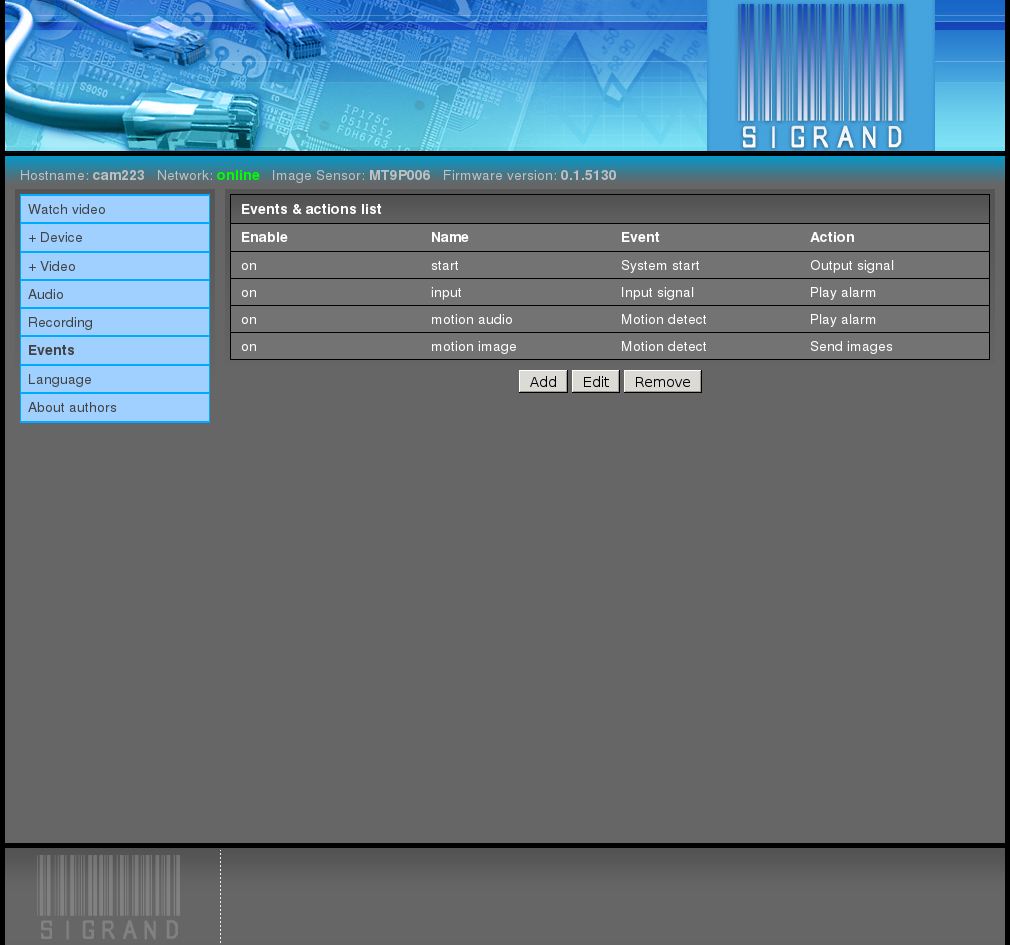Click the Add button

tap(543, 382)
